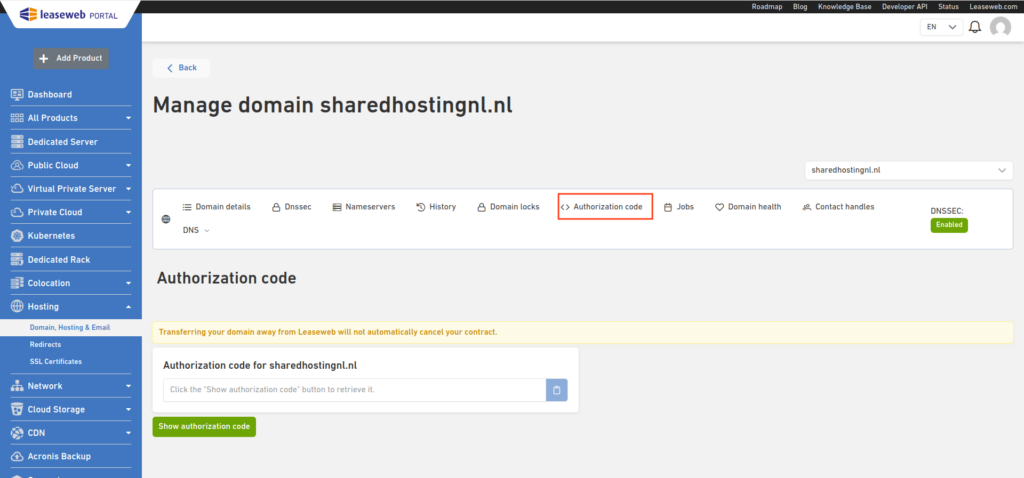Click the Private Cloud icon
Screen dimensions: 1024x478
point(17,212)
